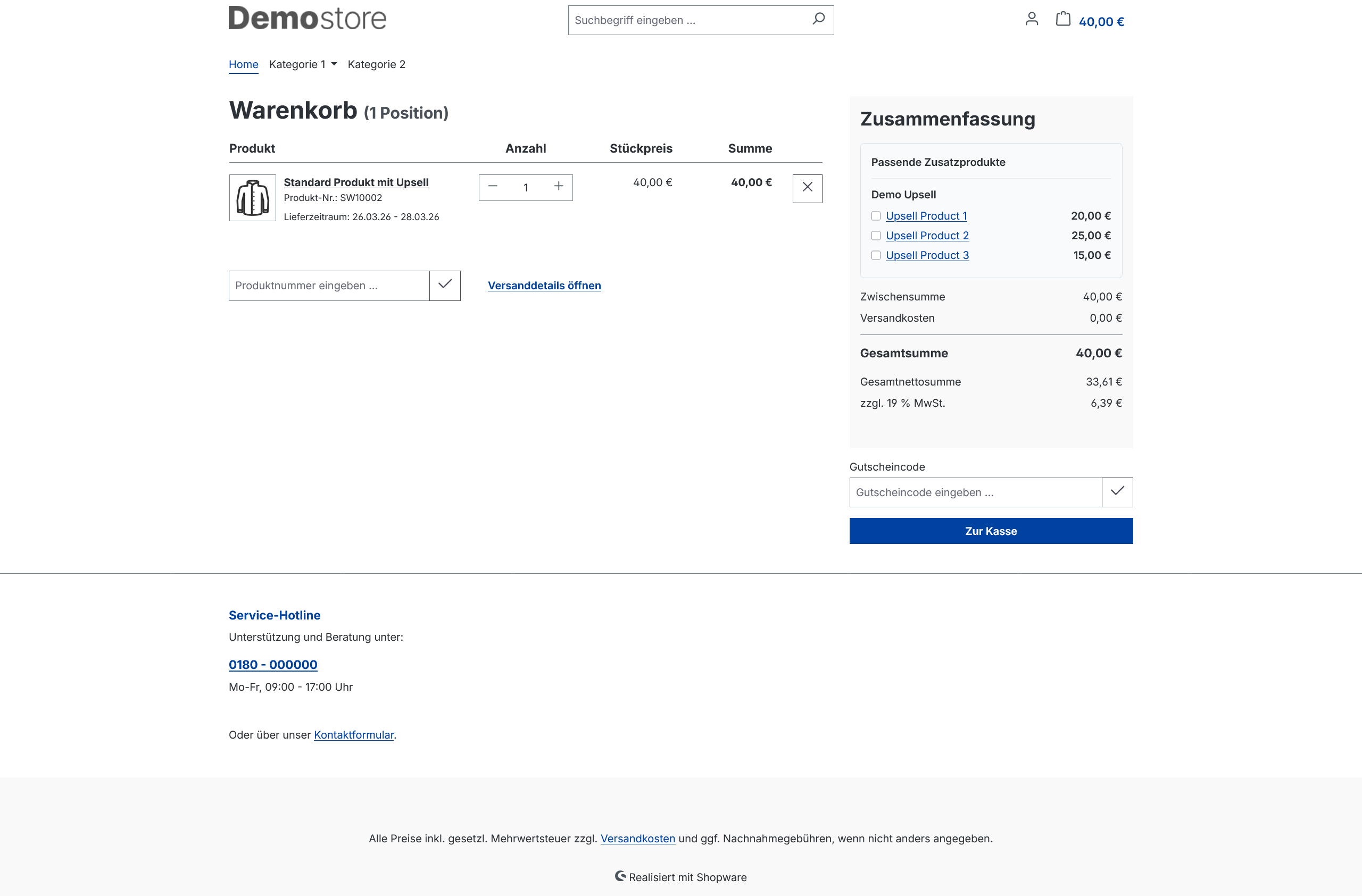Screen dimensions: 1362x896
Task: Open Versanddetails öffnen link
Action: (x=544, y=286)
